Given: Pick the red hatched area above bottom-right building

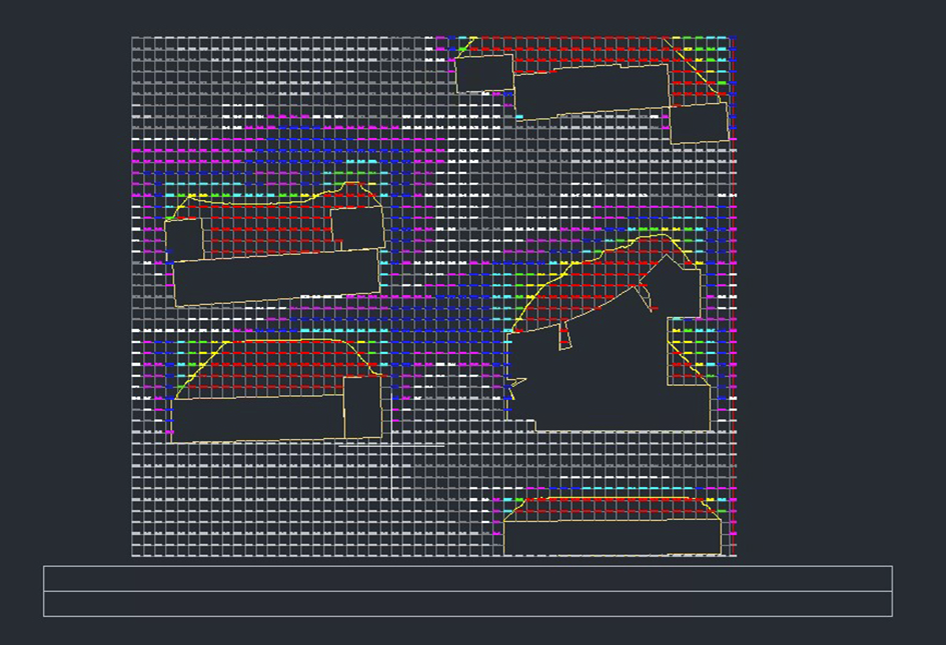Looking at the screenshot, I should pos(612,507).
